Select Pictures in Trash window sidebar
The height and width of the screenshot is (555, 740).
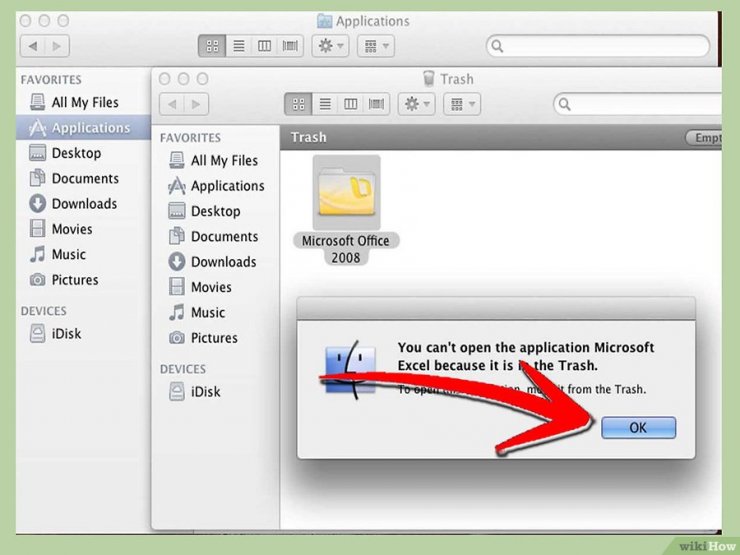(x=203, y=337)
